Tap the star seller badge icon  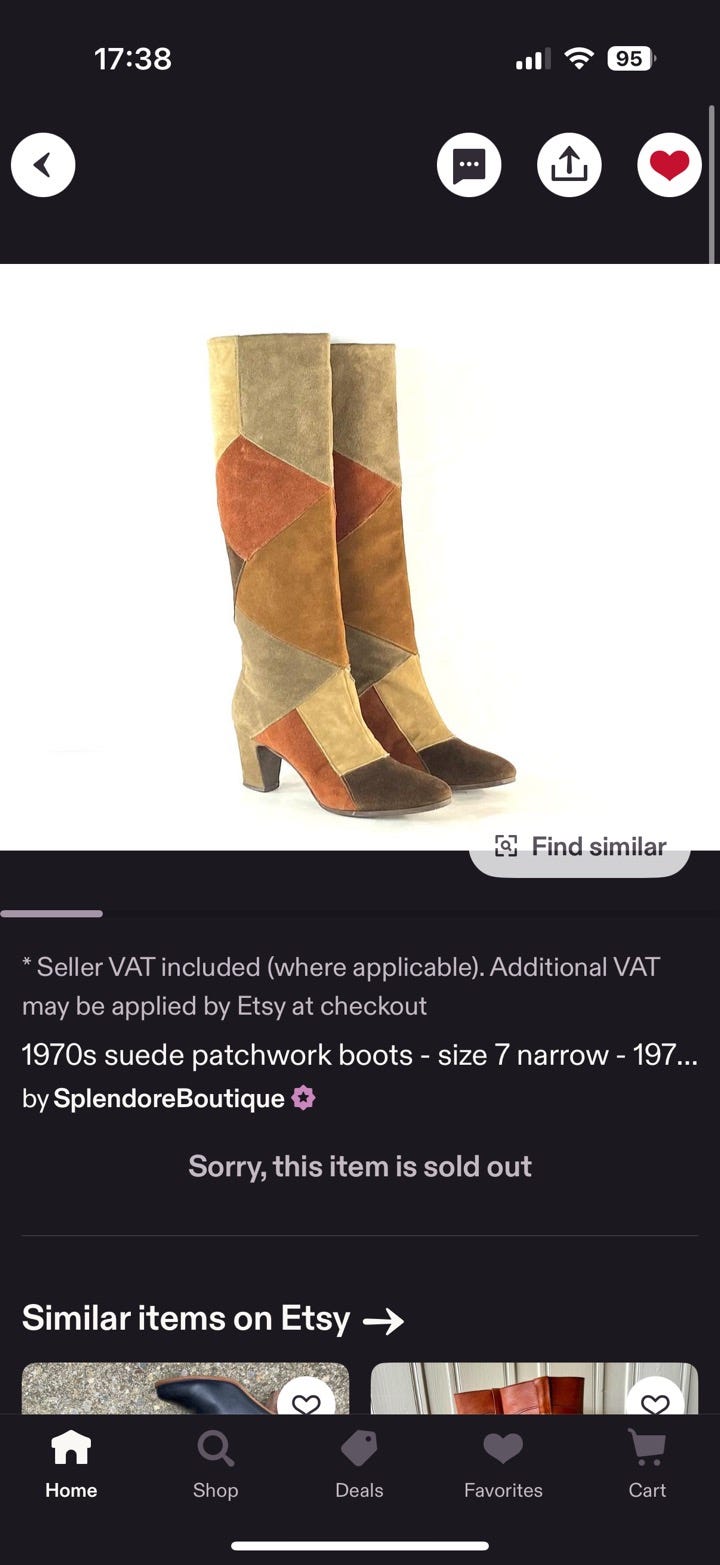304,1098
